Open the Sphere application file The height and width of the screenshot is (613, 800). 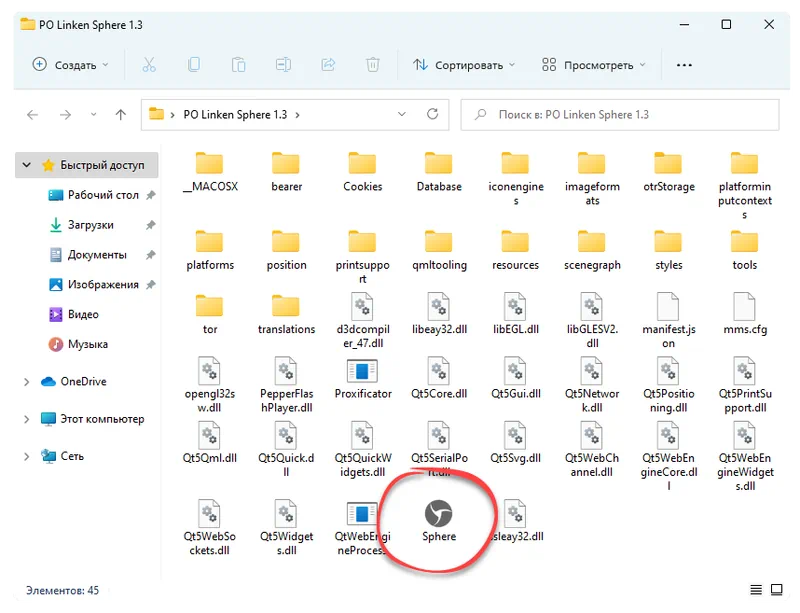click(439, 521)
